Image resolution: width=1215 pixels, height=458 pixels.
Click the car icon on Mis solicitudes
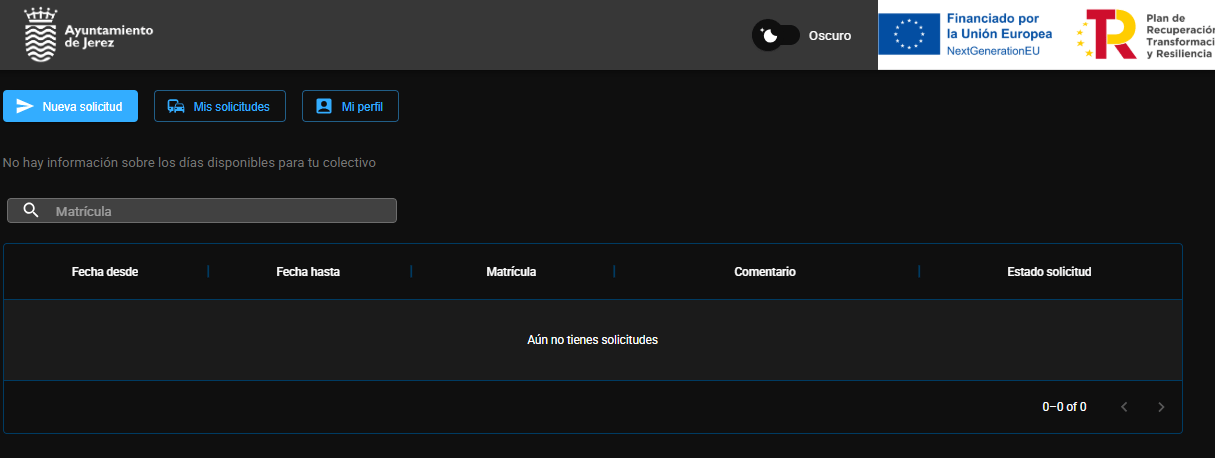pyautogui.click(x=176, y=106)
